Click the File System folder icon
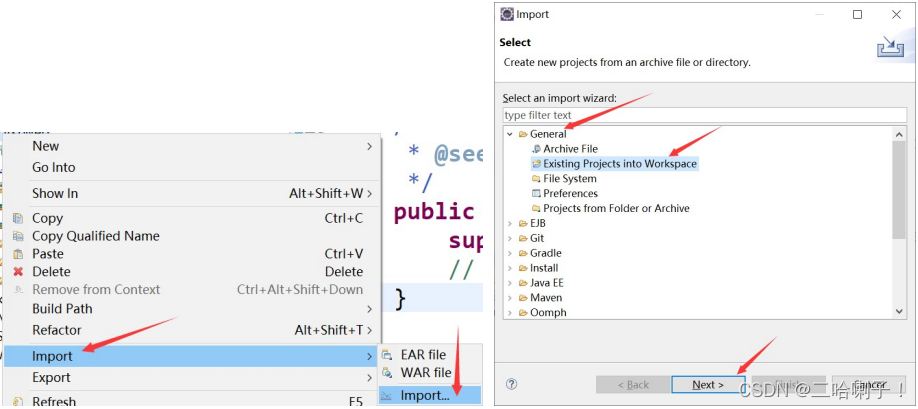Viewport: 918px width, 409px height. [x=536, y=178]
